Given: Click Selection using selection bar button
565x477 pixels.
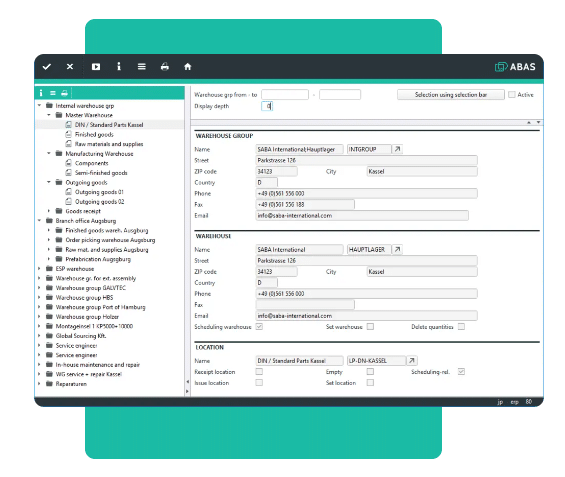Looking at the screenshot, I should pos(451,94).
